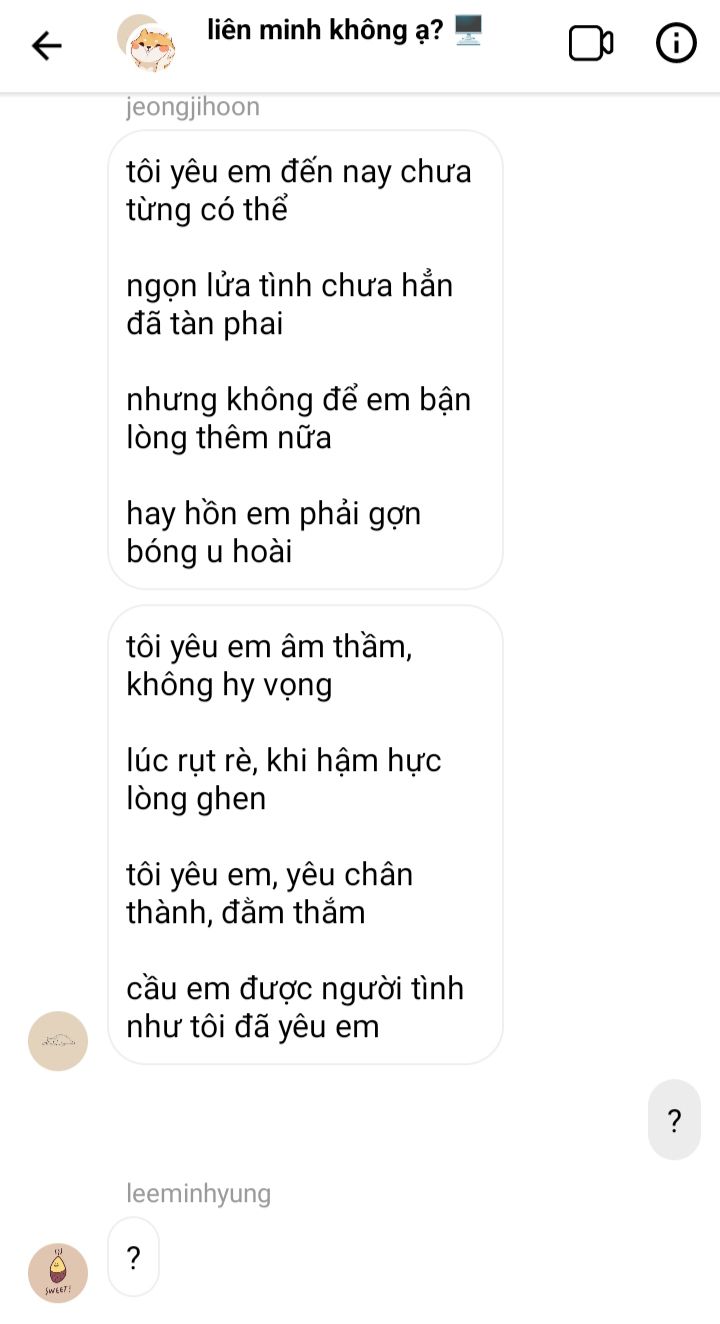Screen dimensions: 720x1324
Task: Tap the line "nhưng không để em bận"
Action: coord(298,400)
